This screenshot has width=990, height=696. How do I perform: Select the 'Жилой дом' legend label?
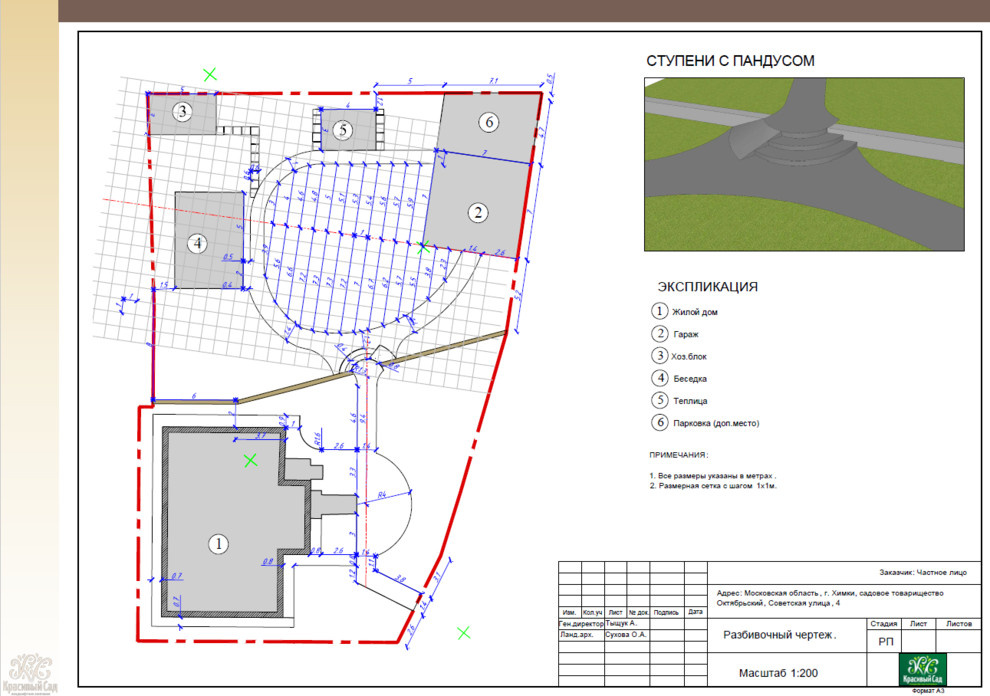click(x=695, y=312)
